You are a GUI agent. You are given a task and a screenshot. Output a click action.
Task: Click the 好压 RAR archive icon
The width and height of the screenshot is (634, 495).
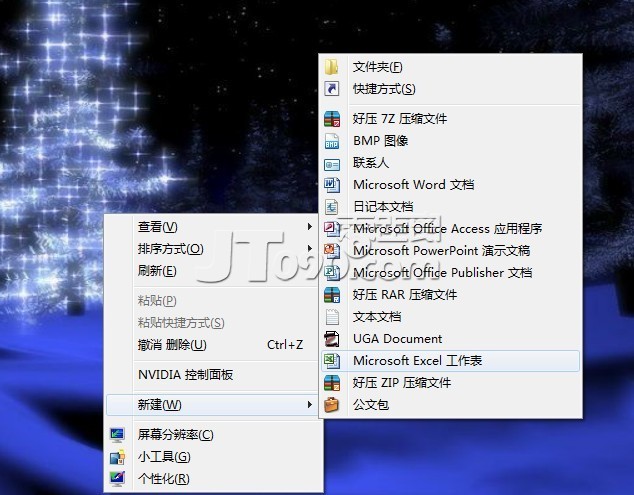(332, 295)
